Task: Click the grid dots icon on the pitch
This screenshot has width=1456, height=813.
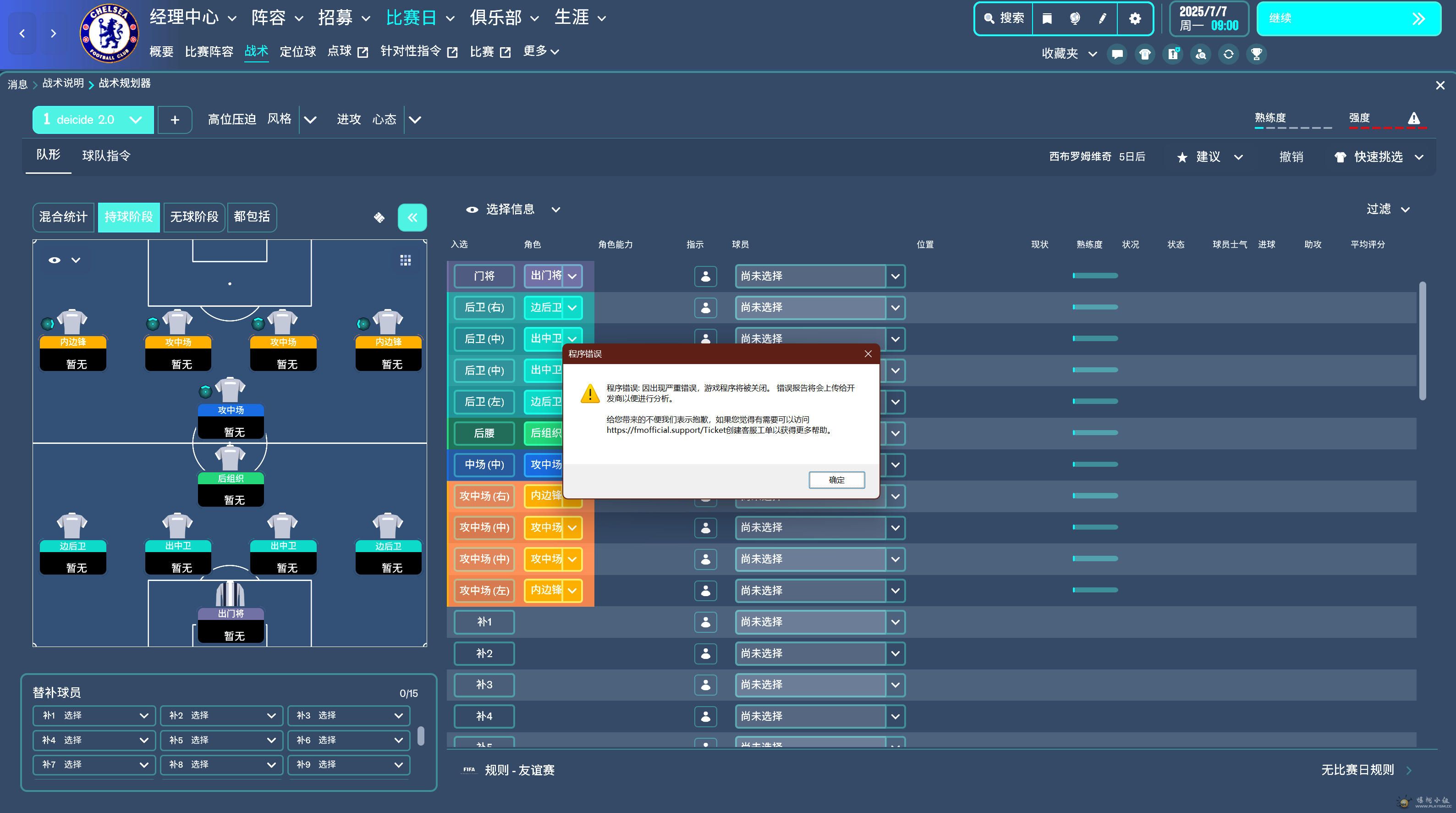Action: (405, 260)
